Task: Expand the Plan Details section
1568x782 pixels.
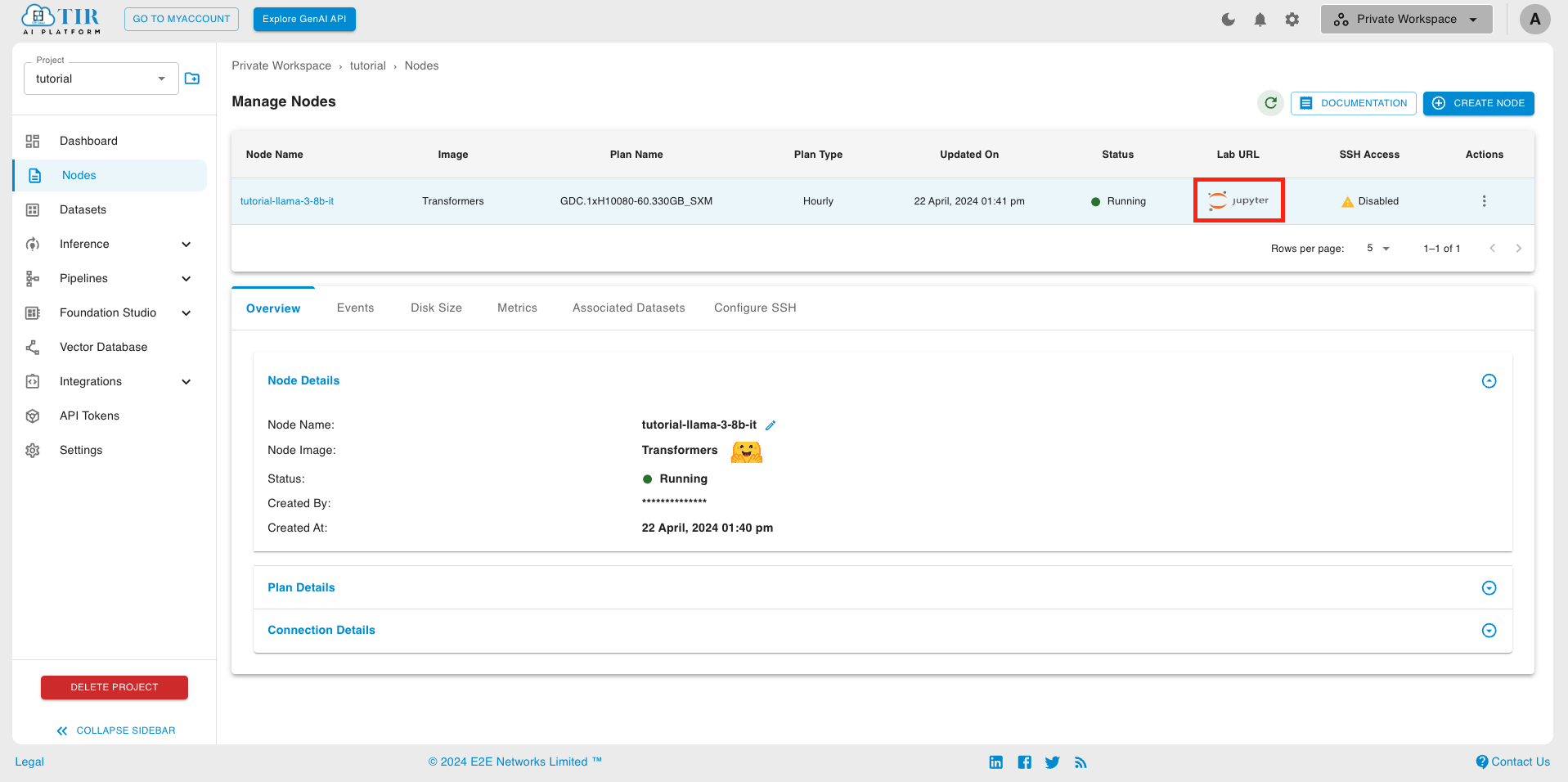Action: click(1489, 588)
